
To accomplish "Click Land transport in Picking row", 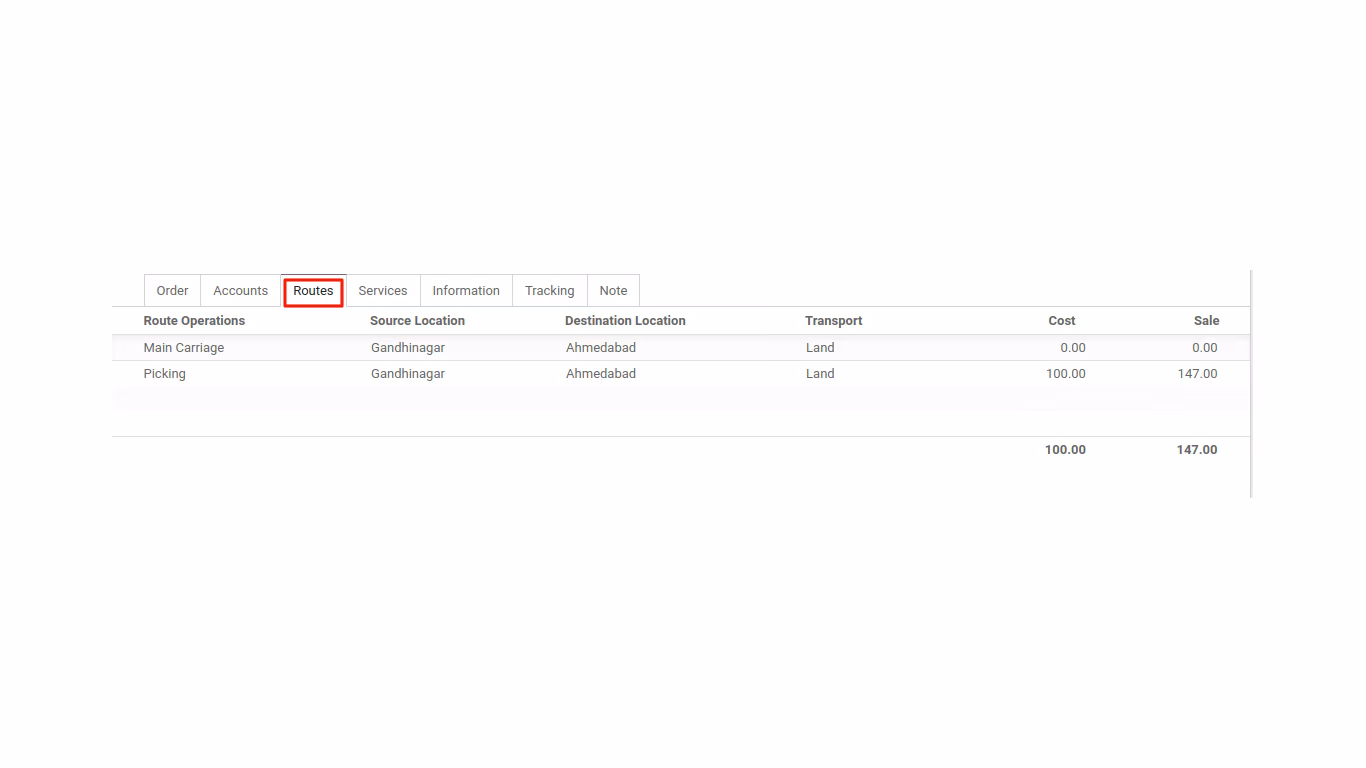I will click(820, 374).
